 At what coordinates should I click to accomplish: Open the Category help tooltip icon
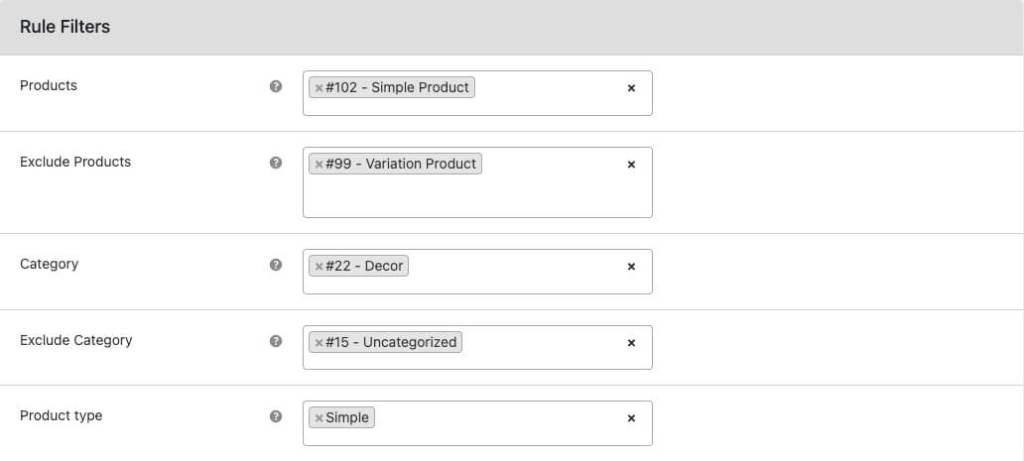(x=276, y=265)
